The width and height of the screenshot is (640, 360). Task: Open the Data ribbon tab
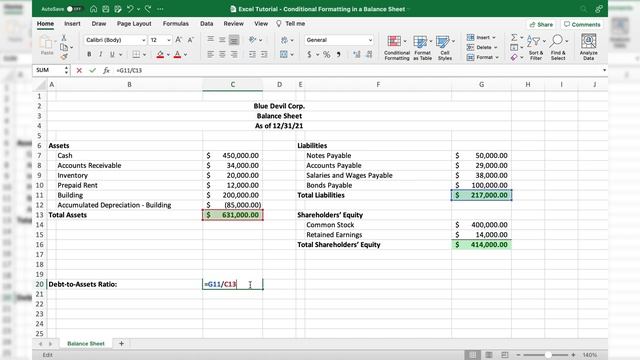[207, 24]
